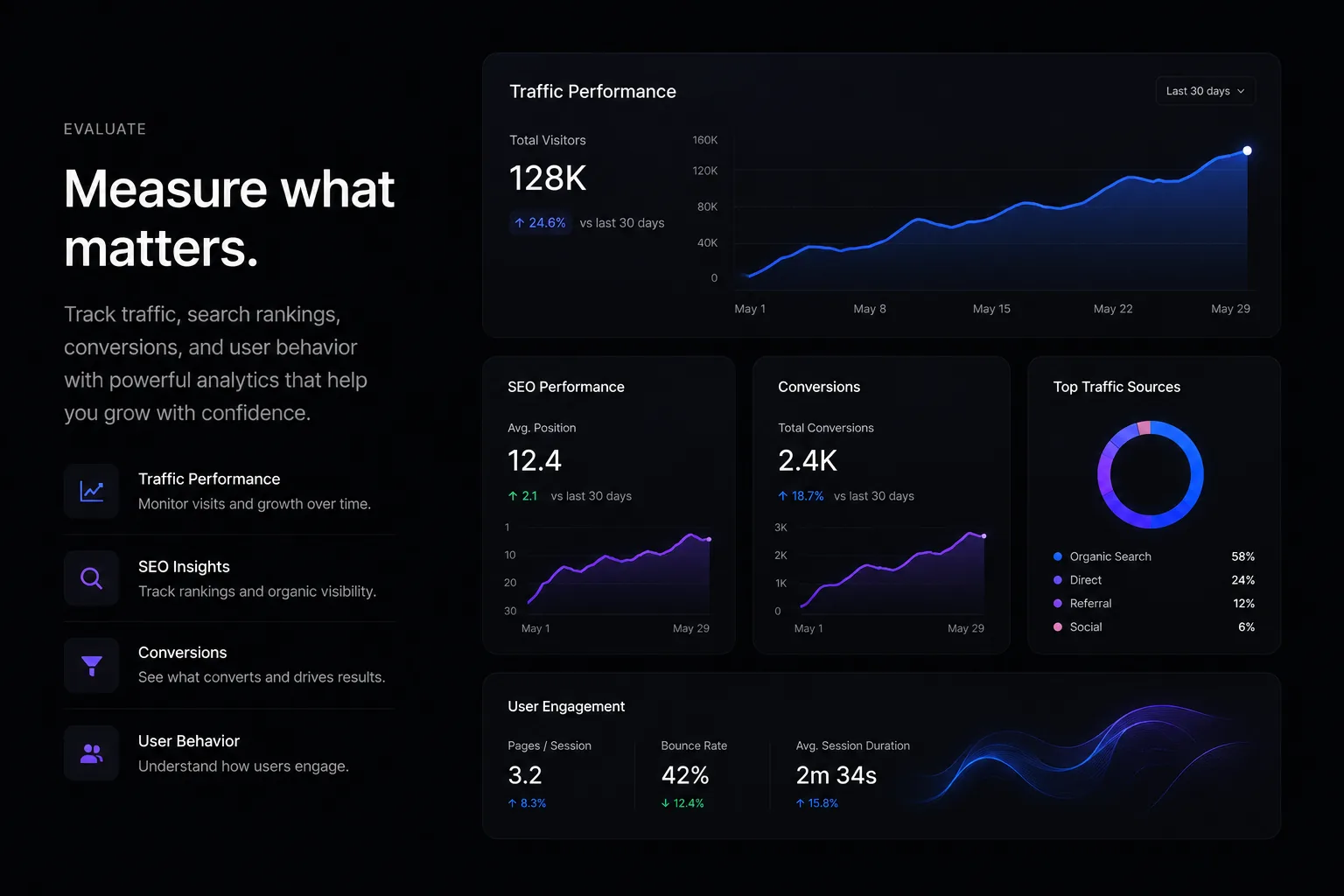
Task: Click the down arrow beside 12.4%
Action: (x=666, y=803)
